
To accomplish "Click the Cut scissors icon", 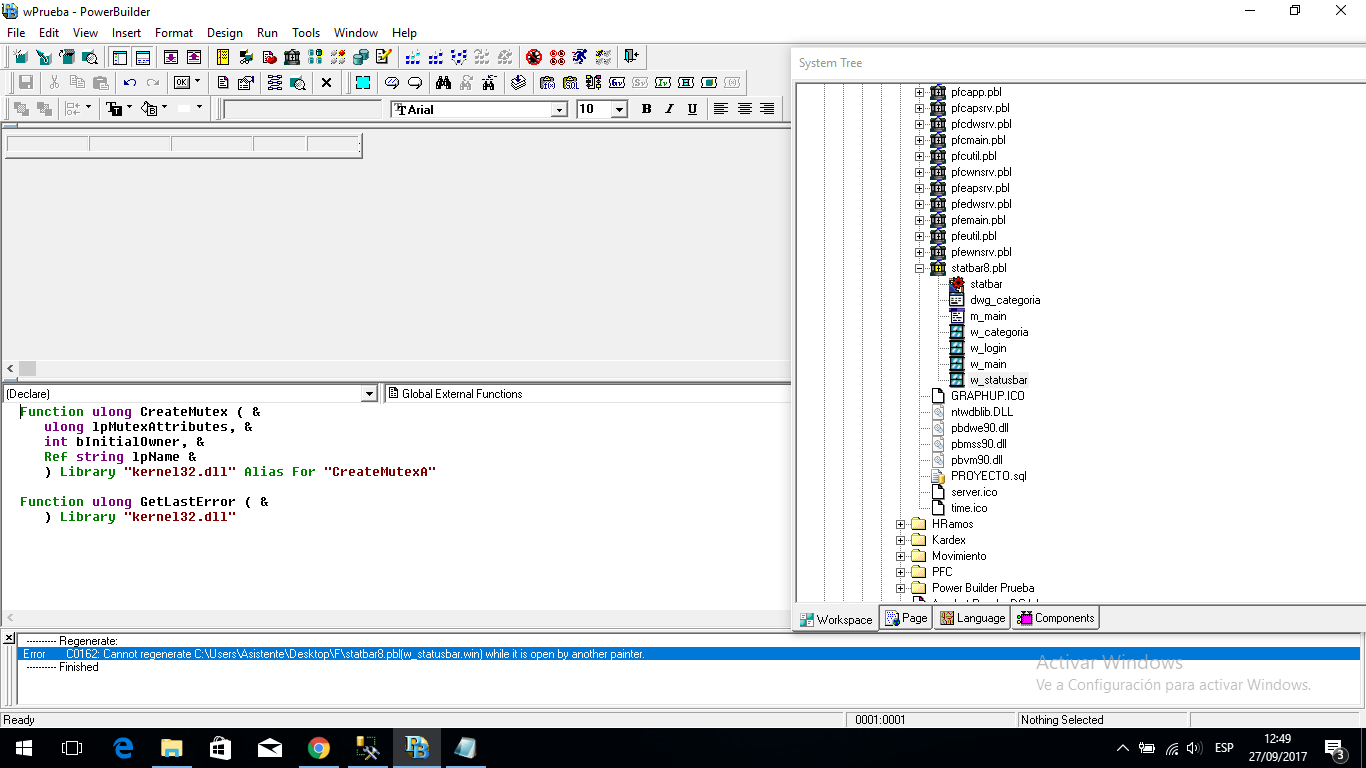I will coord(54,83).
